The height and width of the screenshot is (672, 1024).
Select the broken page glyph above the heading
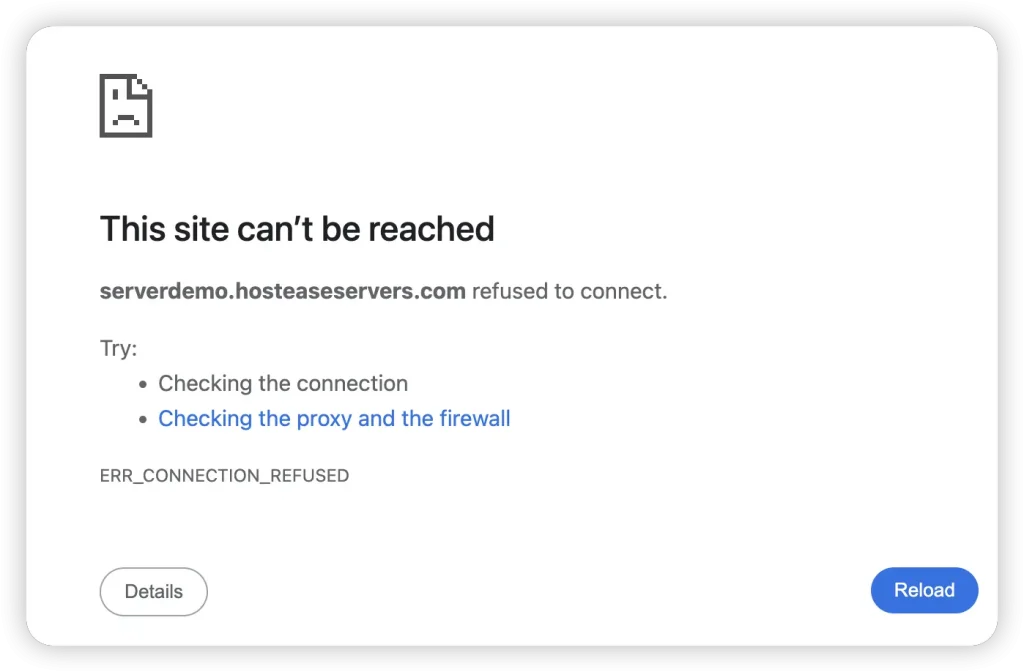click(125, 105)
